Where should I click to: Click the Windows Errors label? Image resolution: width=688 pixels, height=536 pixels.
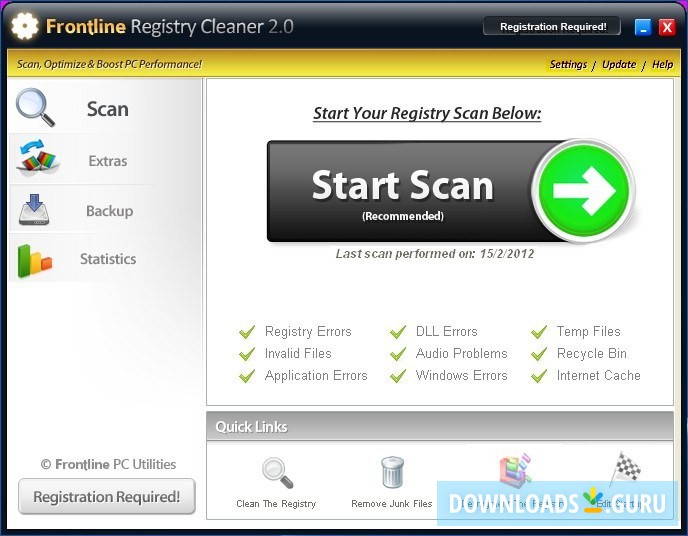461,375
